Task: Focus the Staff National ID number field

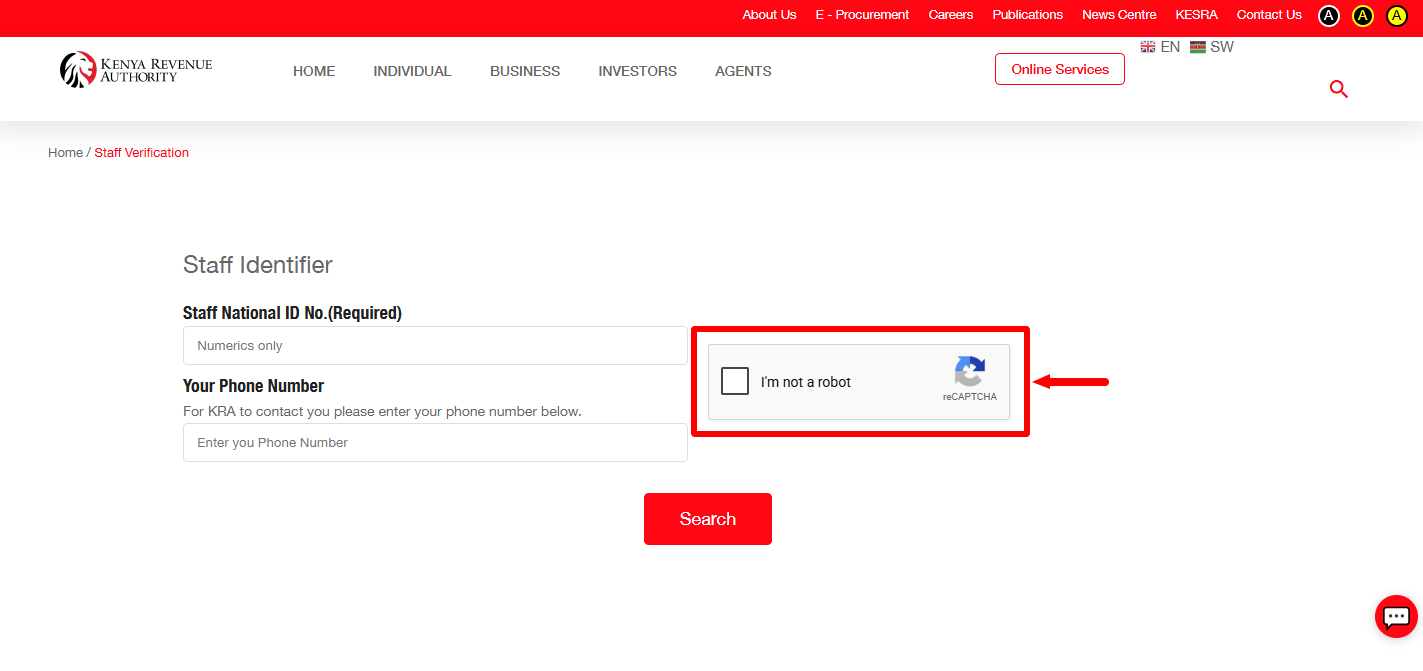Action: [435, 345]
